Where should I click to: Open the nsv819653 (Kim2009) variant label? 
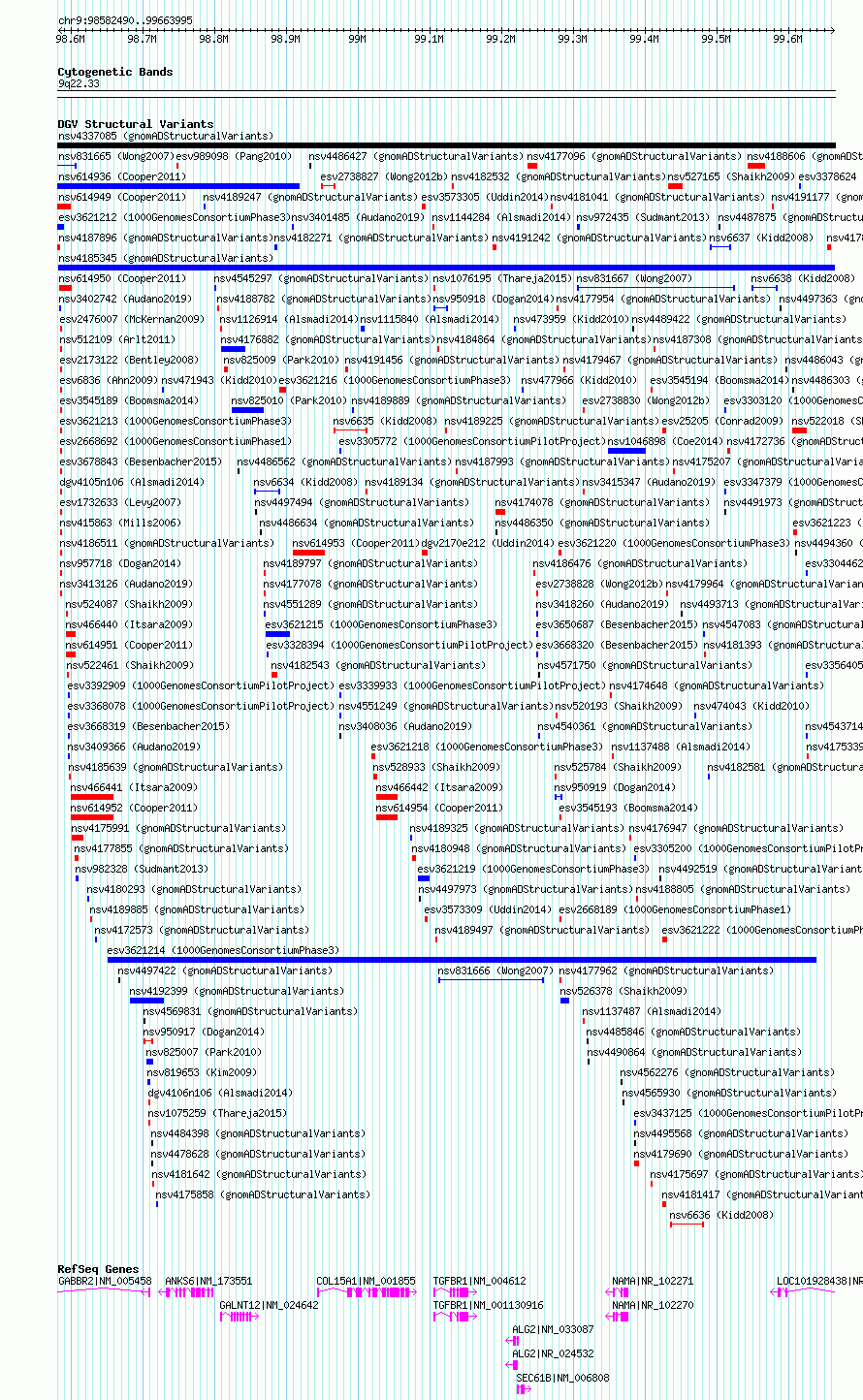[x=202, y=1072]
